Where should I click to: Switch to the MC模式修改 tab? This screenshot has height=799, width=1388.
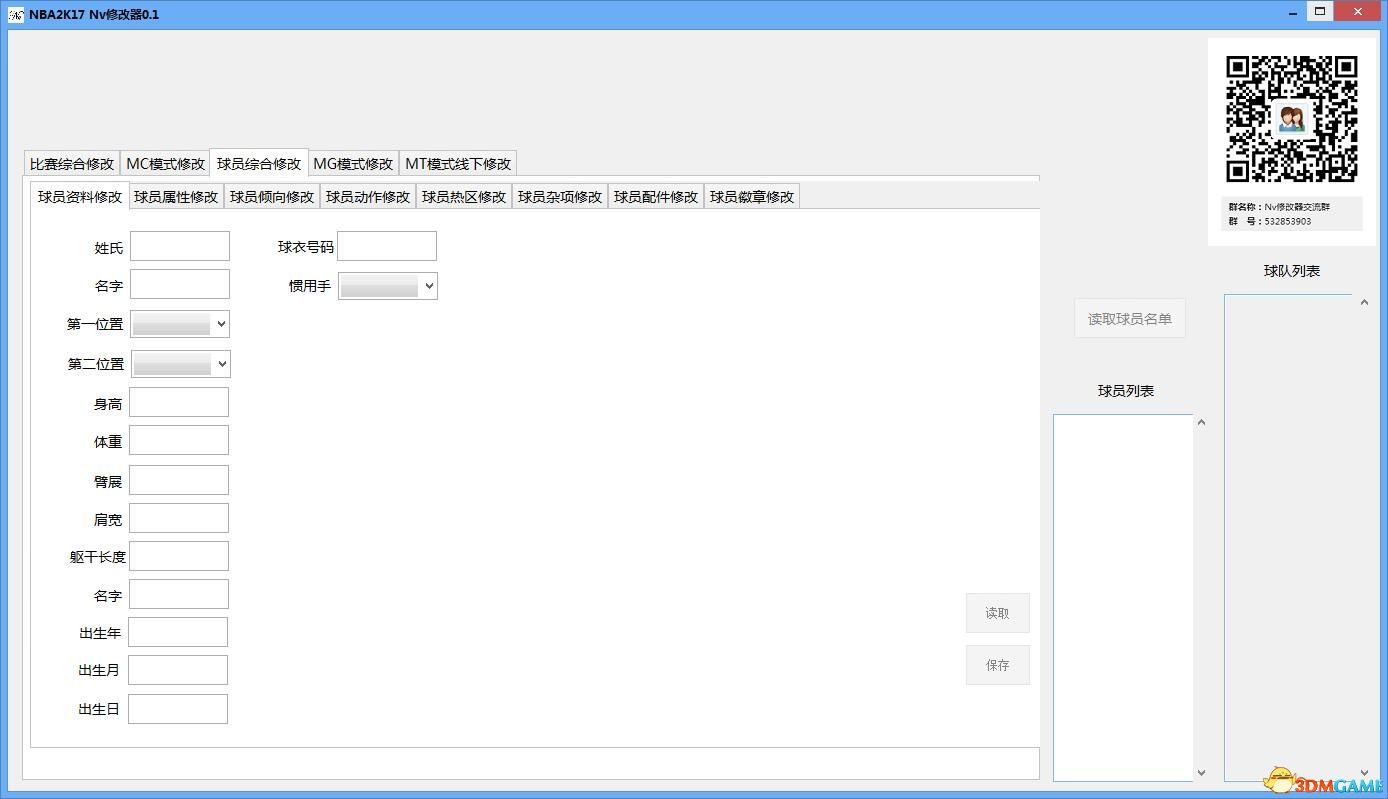(165, 164)
